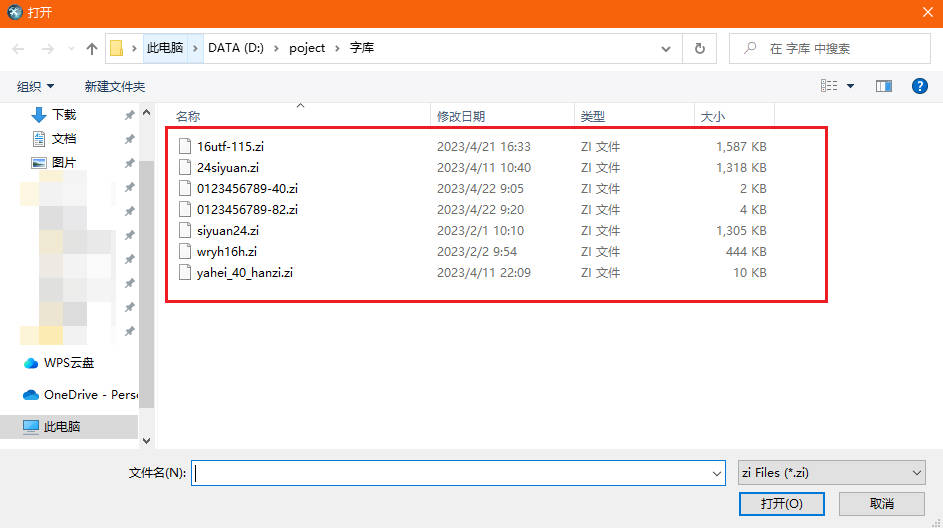Open the 组织 menu
The image size is (943, 528).
click(x=36, y=87)
